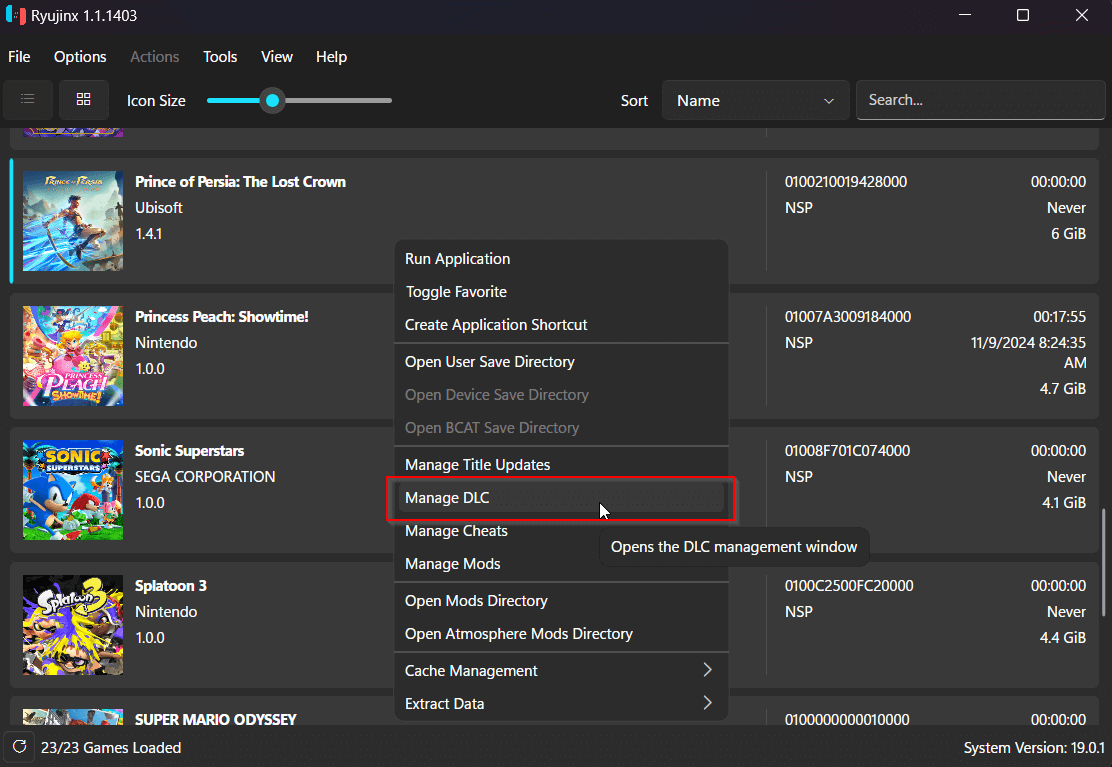
Task: Click Create Application Shortcut
Action: coord(561,325)
